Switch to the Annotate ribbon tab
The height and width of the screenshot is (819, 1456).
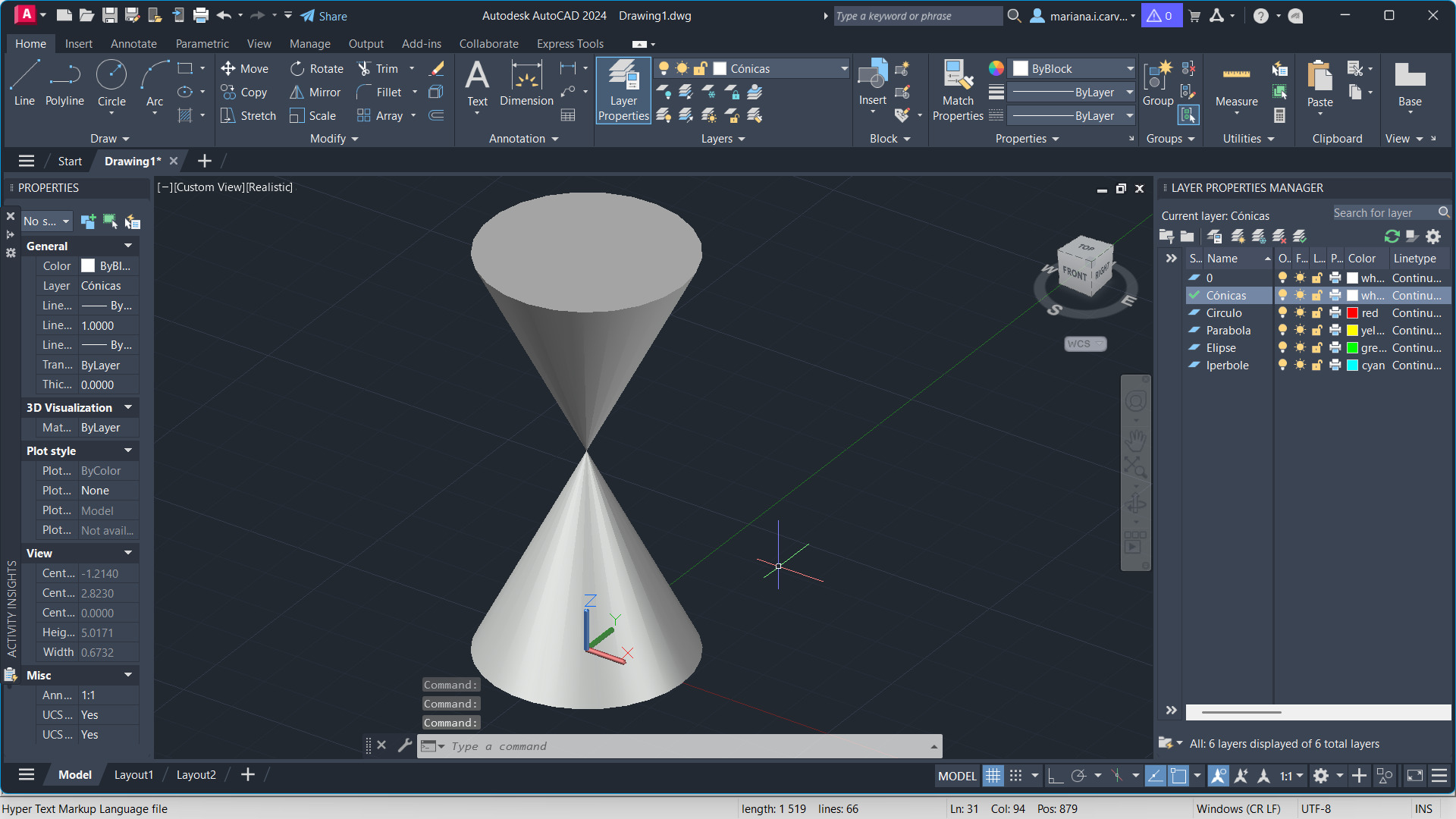click(x=133, y=44)
